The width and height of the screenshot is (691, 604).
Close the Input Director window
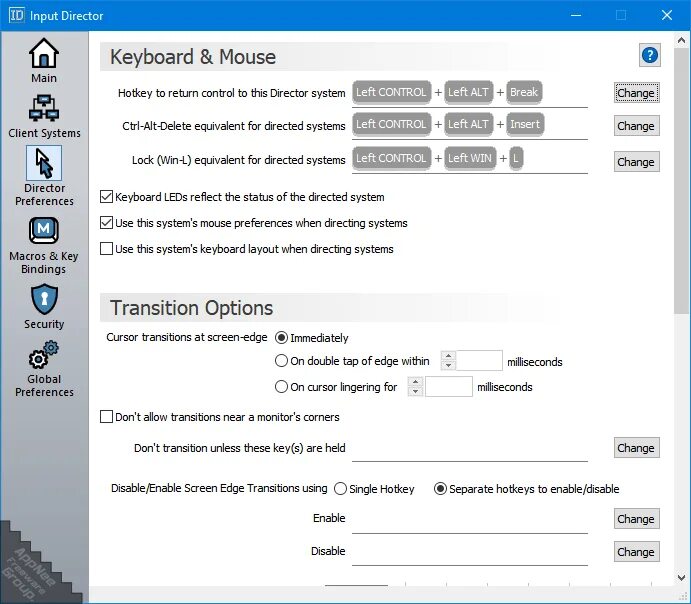click(x=667, y=15)
